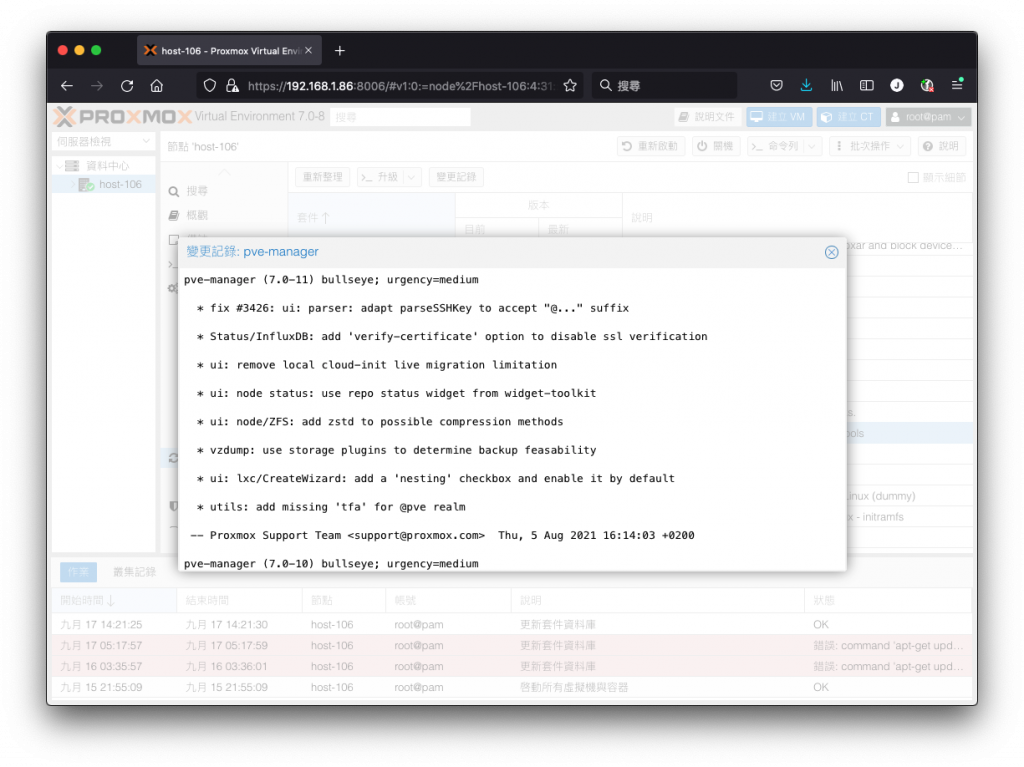Click 變更記錄 changelog button

click(x=456, y=177)
